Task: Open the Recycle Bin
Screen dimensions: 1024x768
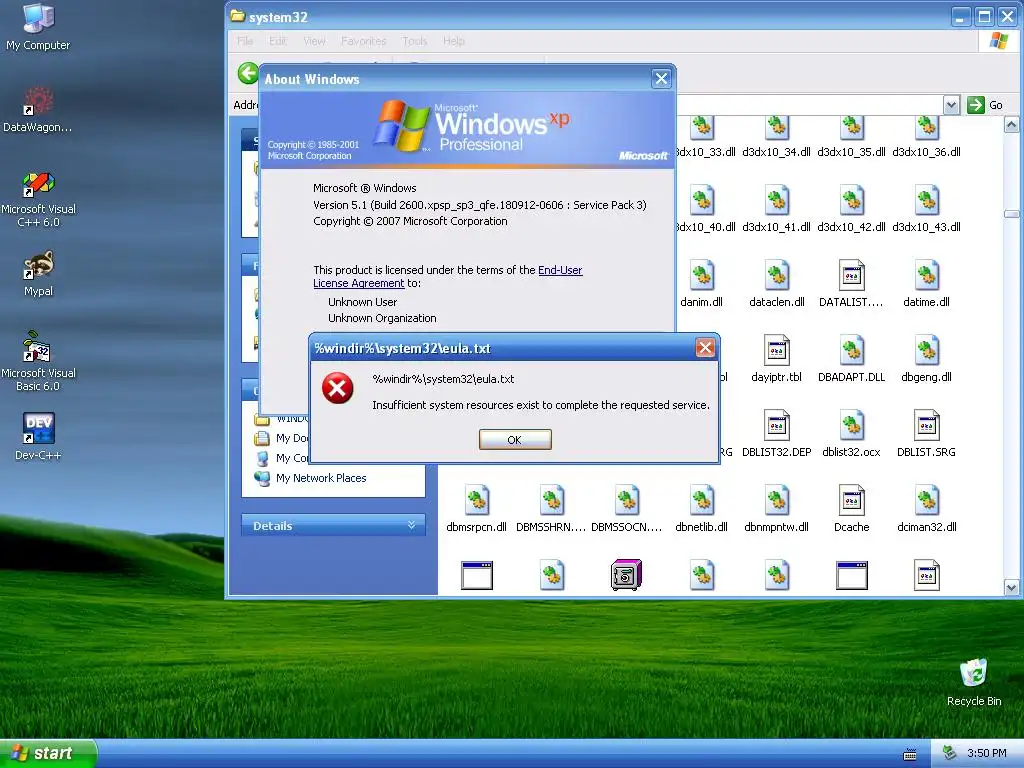Action: (974, 682)
